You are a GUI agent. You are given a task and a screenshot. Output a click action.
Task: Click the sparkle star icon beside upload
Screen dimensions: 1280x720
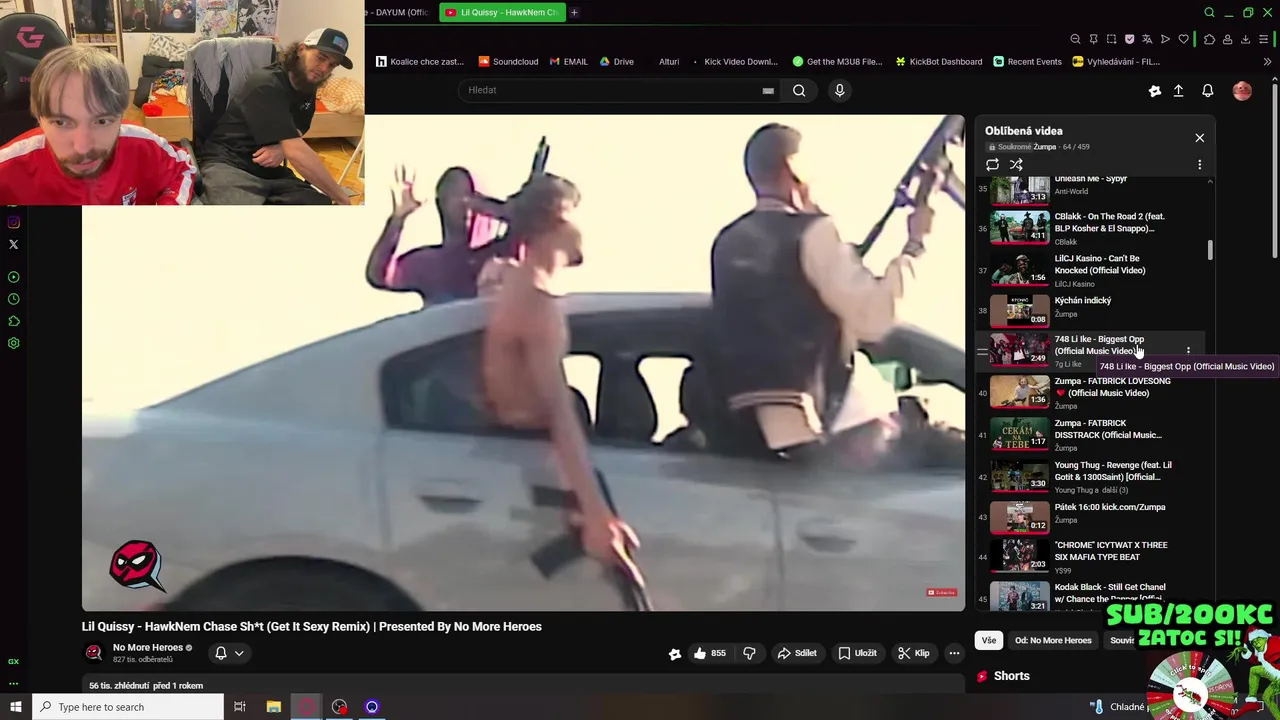(x=1155, y=91)
